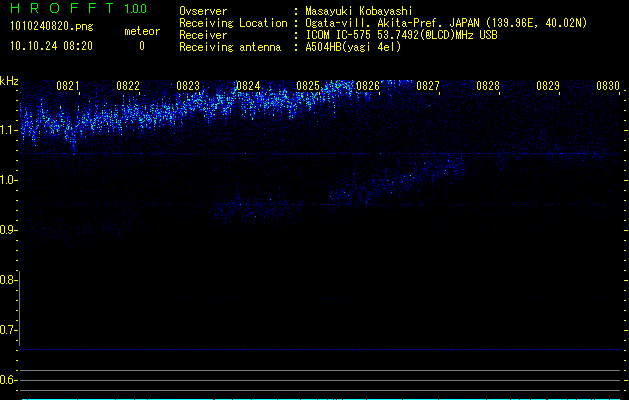
Task: Click the 0.8 kHz axis label
Action: coord(7,280)
